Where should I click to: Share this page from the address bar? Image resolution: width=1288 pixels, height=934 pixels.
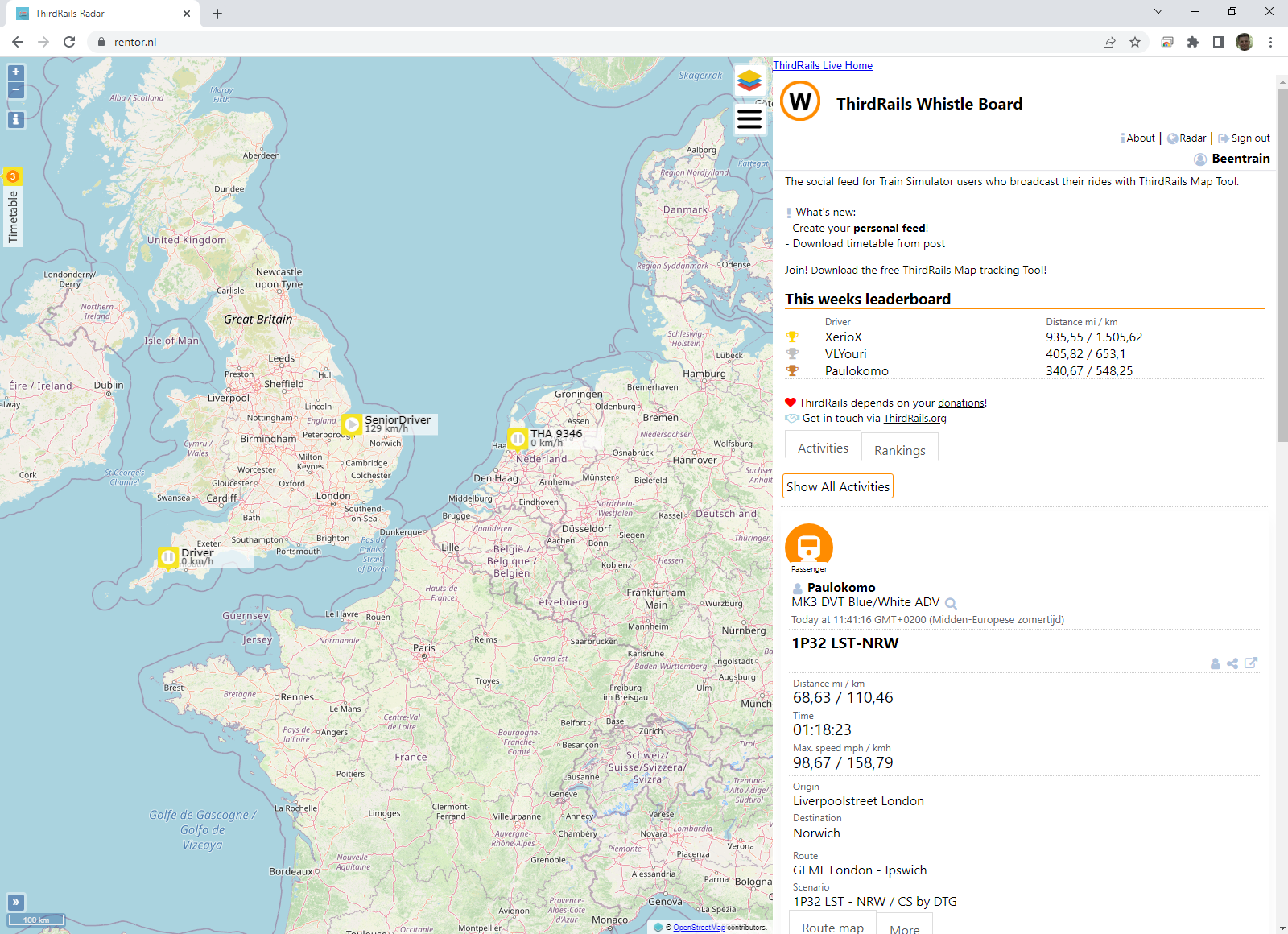pyautogui.click(x=1109, y=42)
